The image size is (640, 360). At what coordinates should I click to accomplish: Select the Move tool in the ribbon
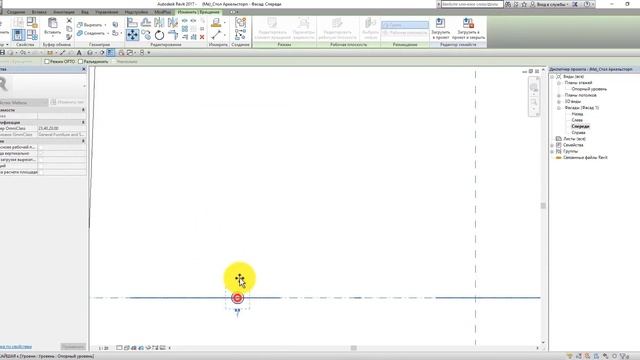132,35
